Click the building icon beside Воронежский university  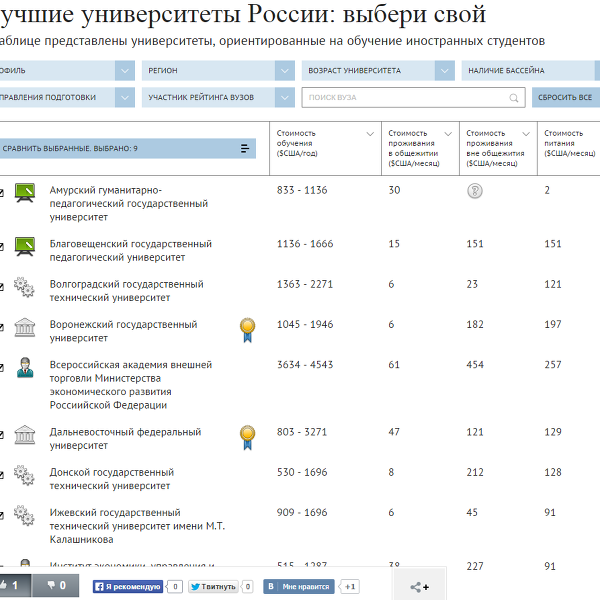[25, 327]
